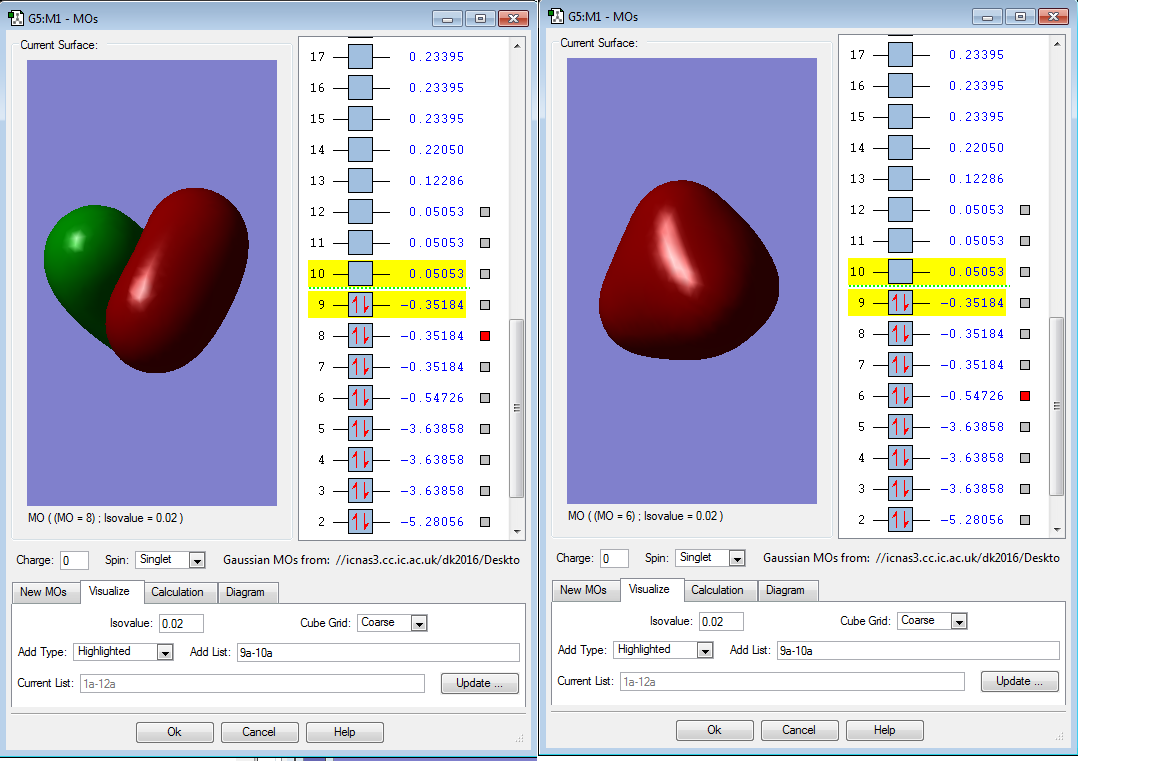Expand the Cube Grid dropdown in right window

958,621
